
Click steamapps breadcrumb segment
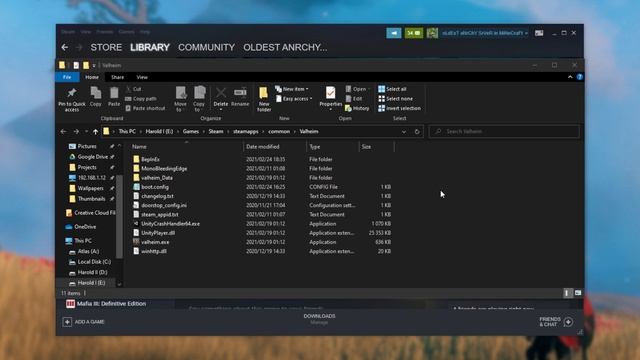(246, 131)
